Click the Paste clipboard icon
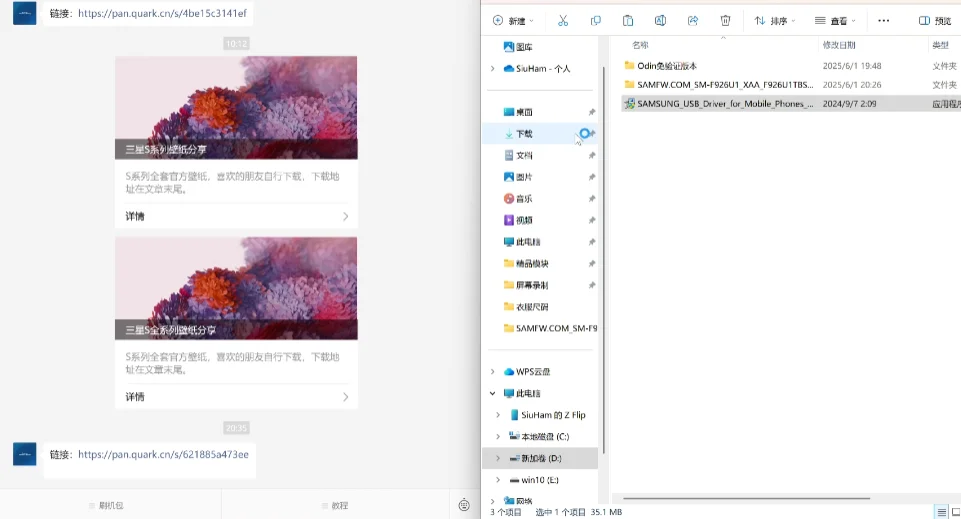The image size is (961, 519). click(628, 21)
